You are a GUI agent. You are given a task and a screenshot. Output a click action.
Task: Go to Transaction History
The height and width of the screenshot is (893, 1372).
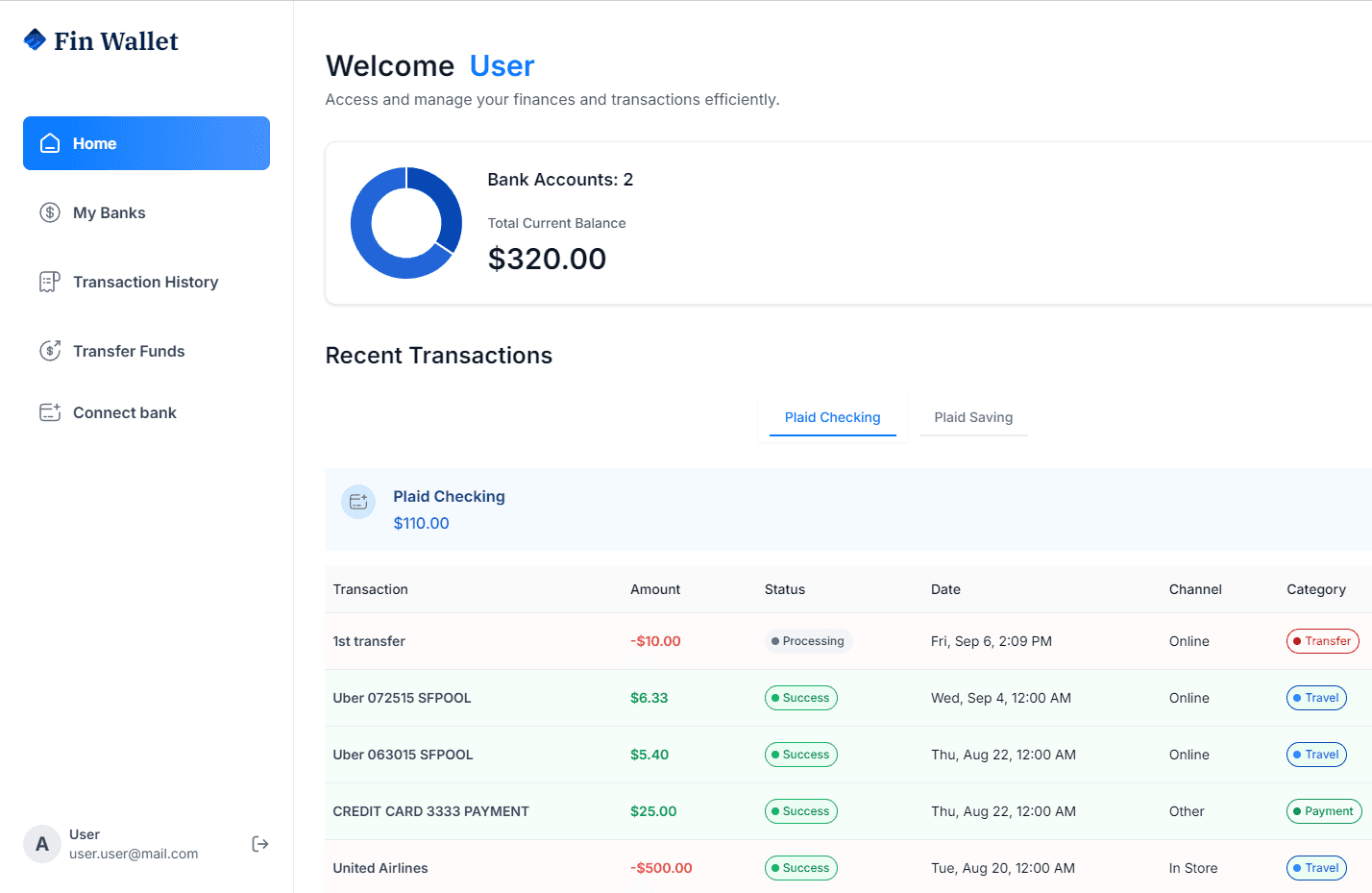click(x=146, y=282)
